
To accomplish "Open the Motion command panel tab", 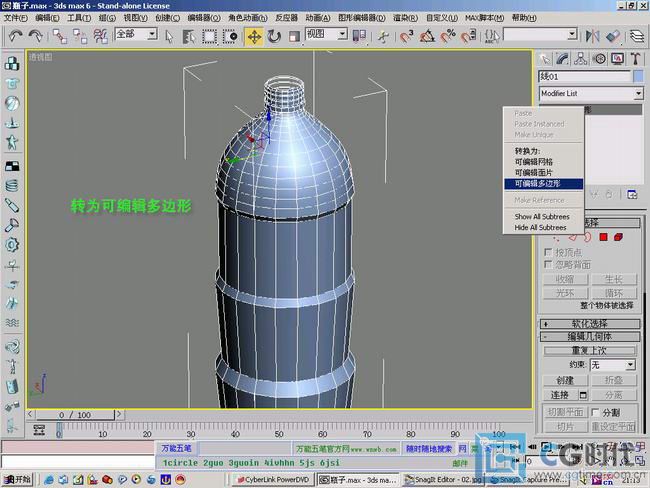I will 599,59.
